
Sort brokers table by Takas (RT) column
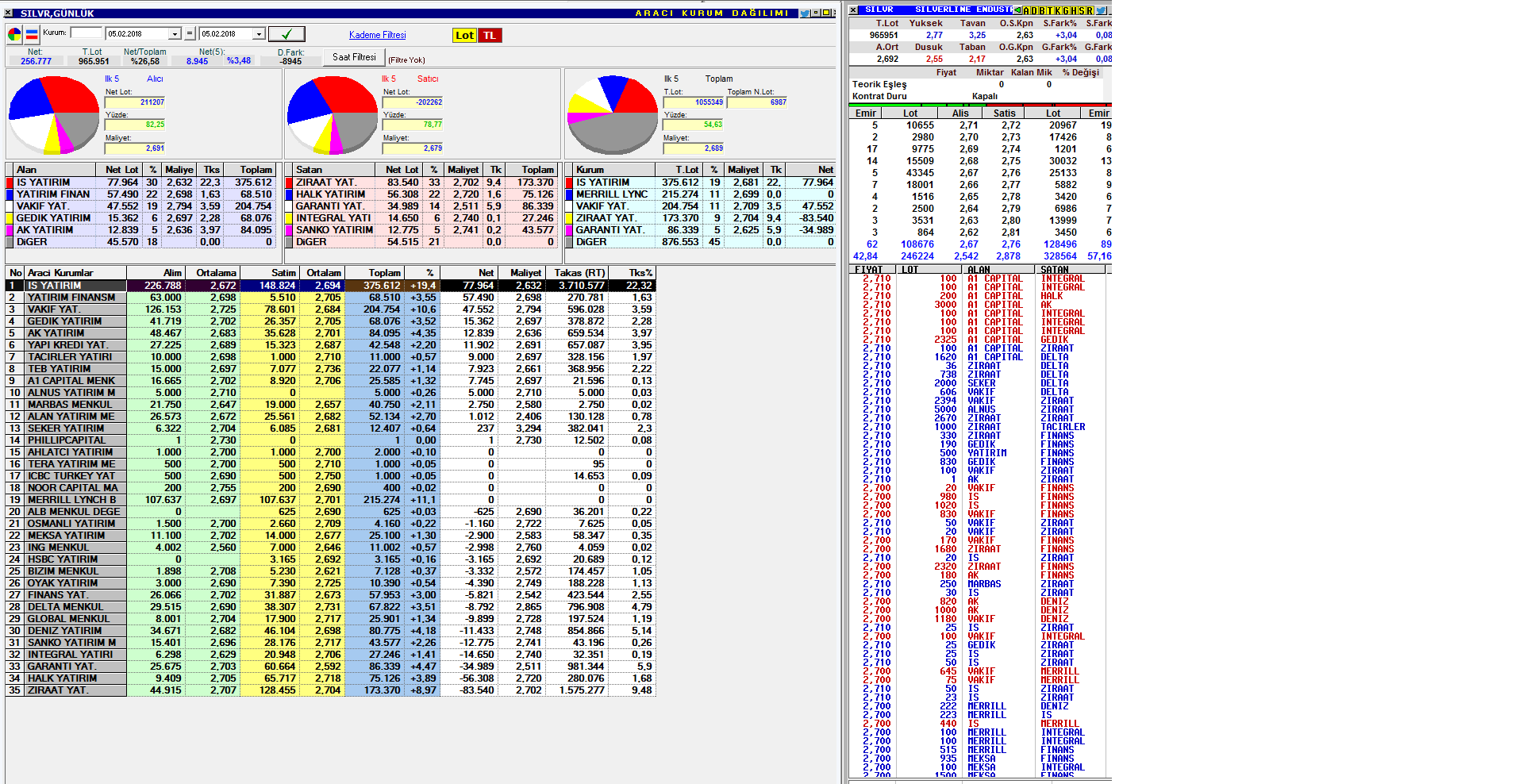pyautogui.click(x=576, y=272)
